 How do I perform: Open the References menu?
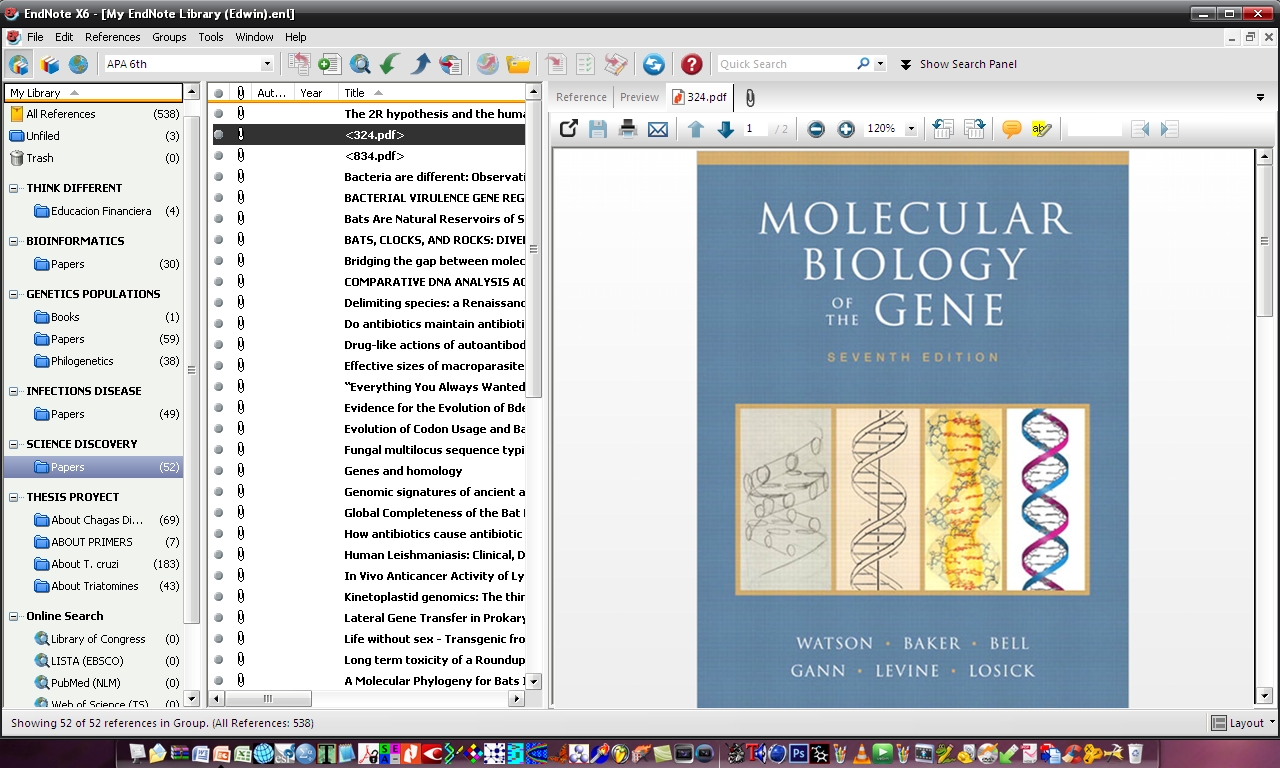pos(113,37)
